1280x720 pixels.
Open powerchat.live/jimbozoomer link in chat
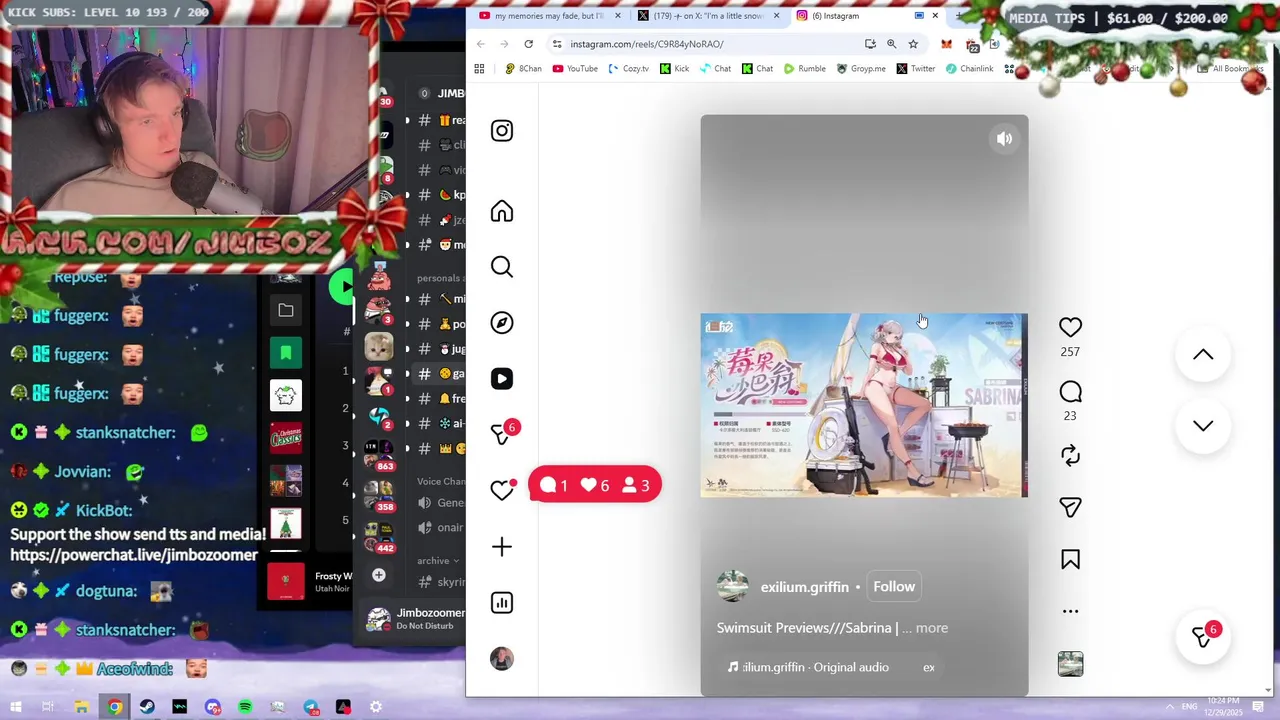[134, 555]
